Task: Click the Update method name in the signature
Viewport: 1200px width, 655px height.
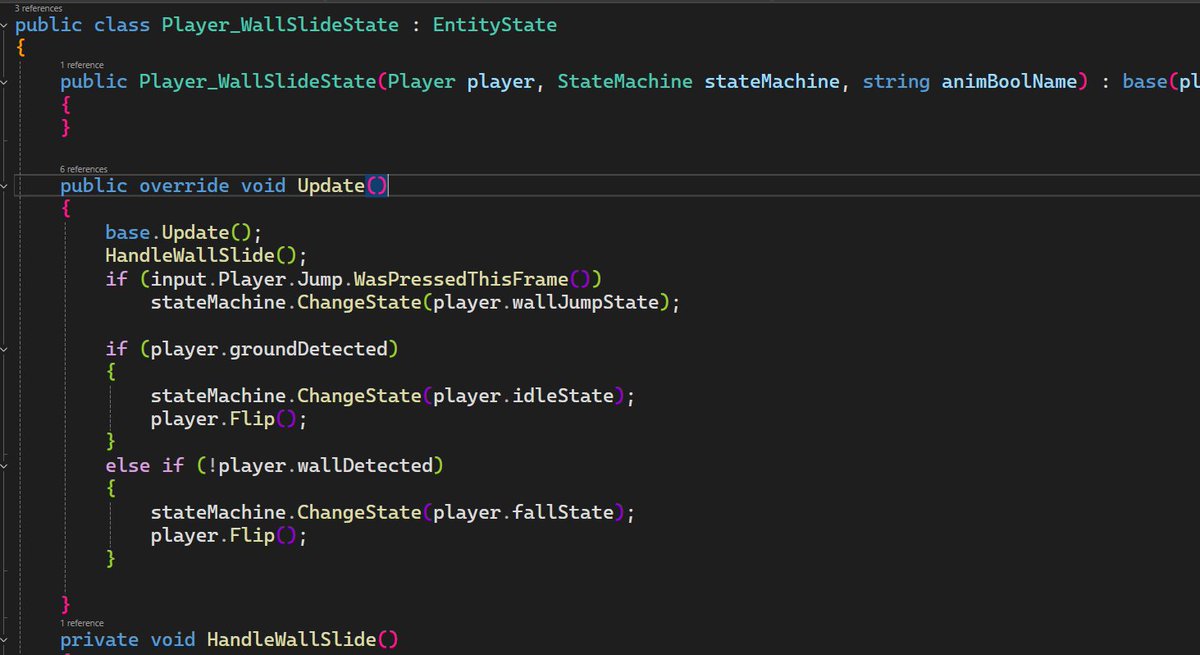Action: (x=331, y=186)
